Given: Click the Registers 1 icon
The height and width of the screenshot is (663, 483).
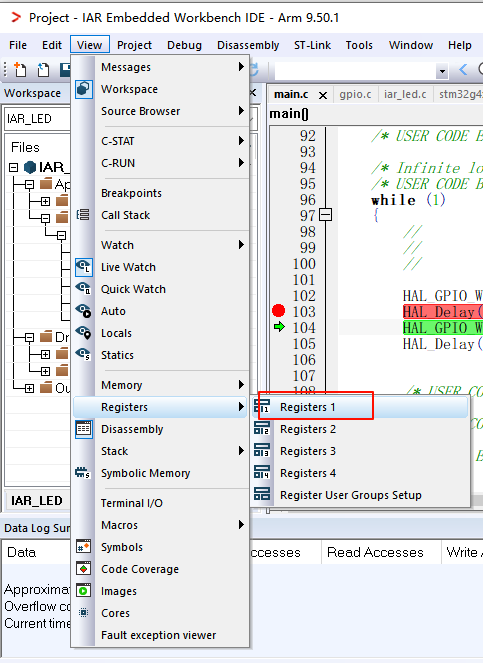Looking at the screenshot, I should [x=262, y=407].
